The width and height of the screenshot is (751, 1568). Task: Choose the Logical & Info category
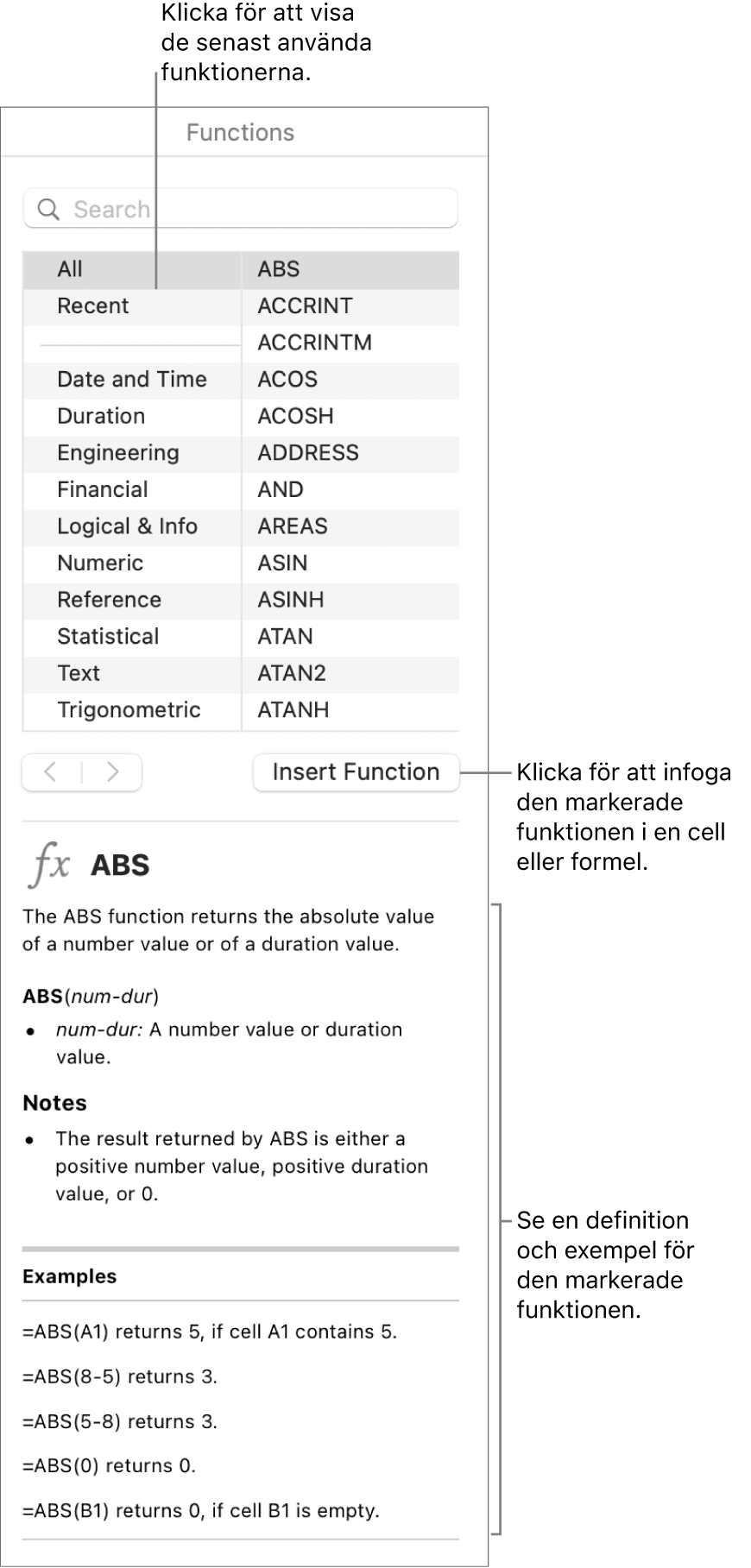(127, 526)
